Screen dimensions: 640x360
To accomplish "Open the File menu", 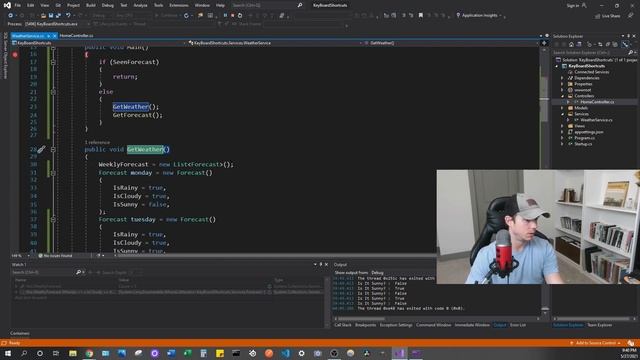I will tap(17, 5).
